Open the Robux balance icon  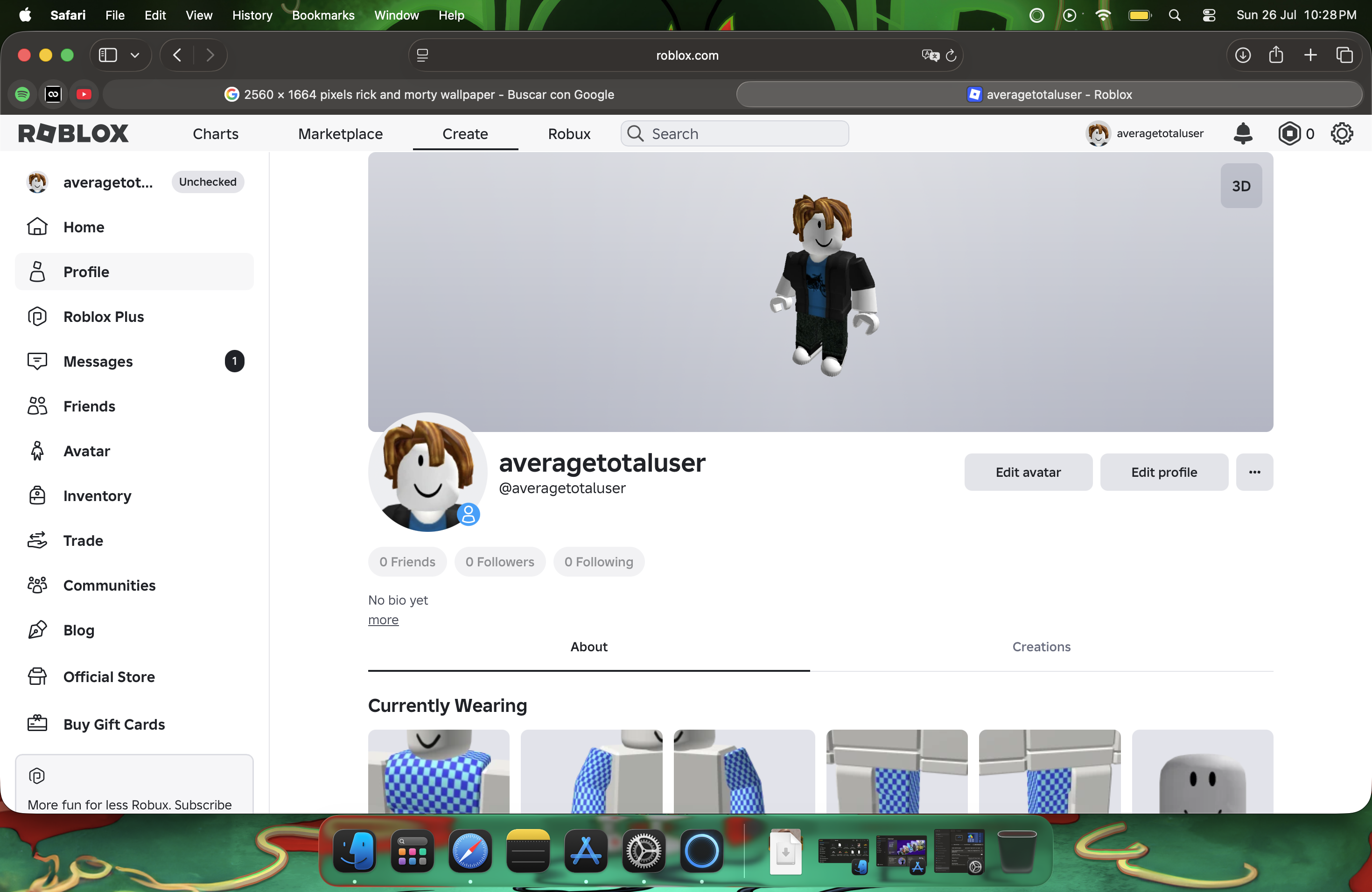coord(1289,134)
